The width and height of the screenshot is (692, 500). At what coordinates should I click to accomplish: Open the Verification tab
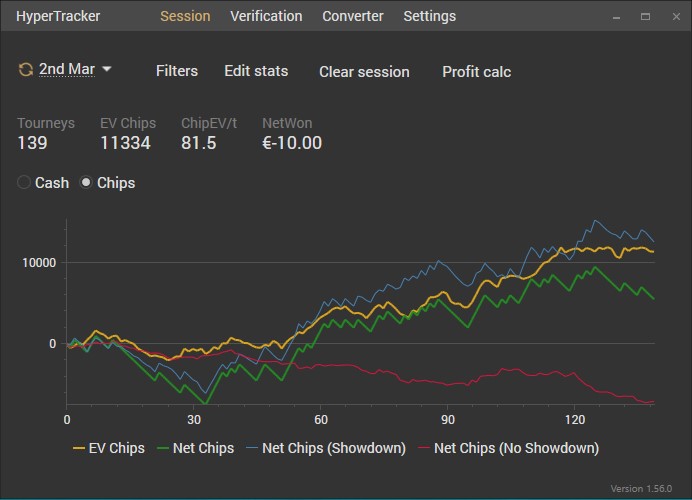click(266, 16)
